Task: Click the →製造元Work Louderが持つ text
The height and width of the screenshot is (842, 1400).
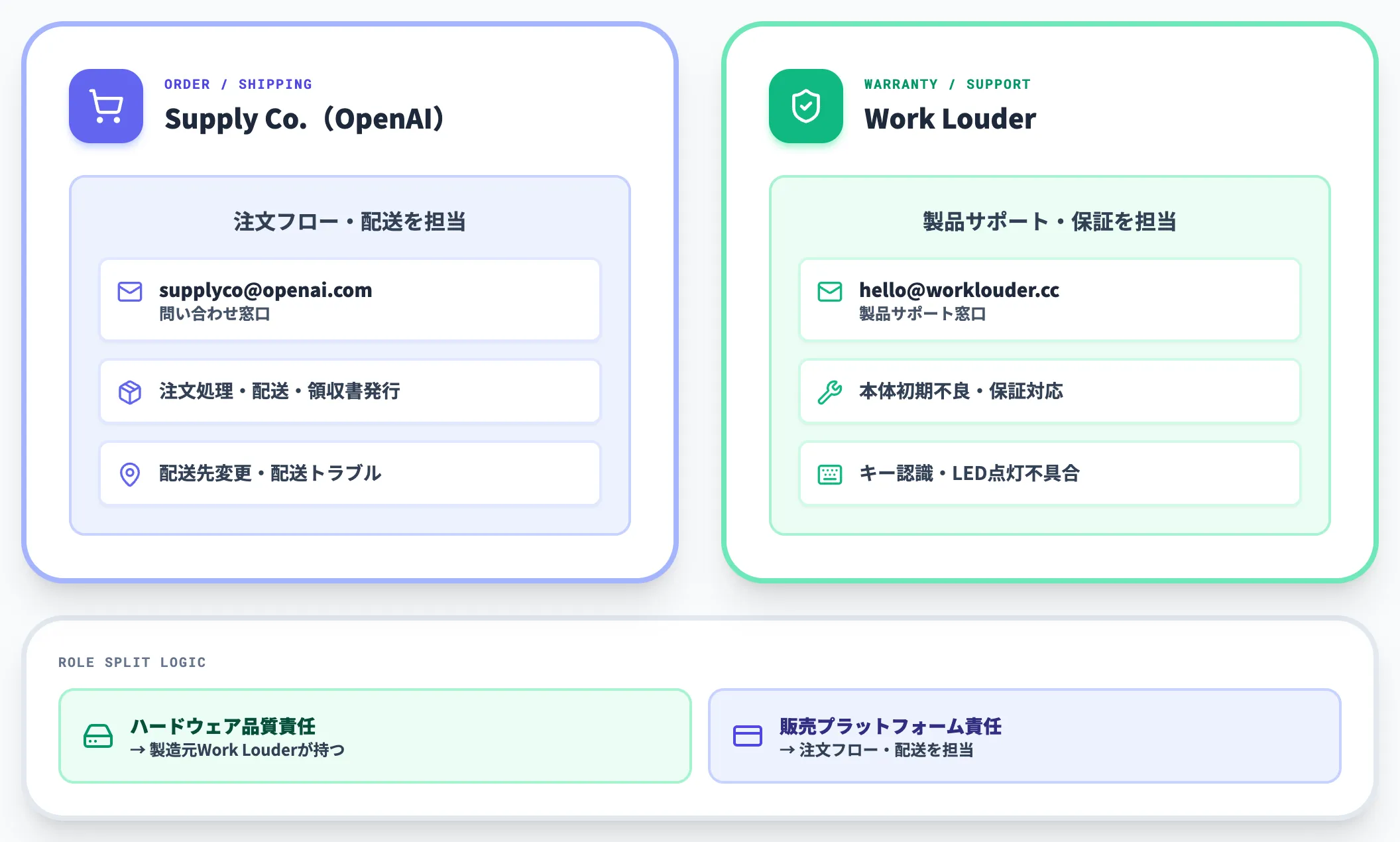Action: point(237,750)
